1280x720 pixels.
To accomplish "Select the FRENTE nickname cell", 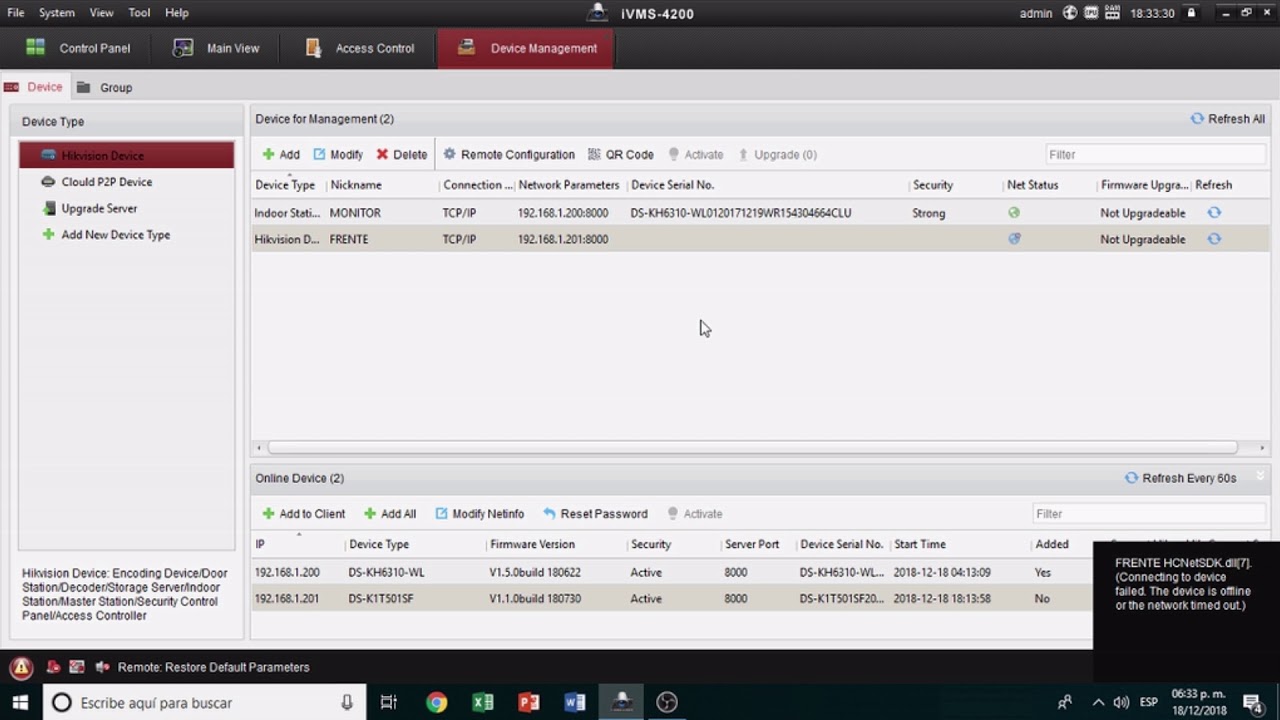I will point(349,239).
